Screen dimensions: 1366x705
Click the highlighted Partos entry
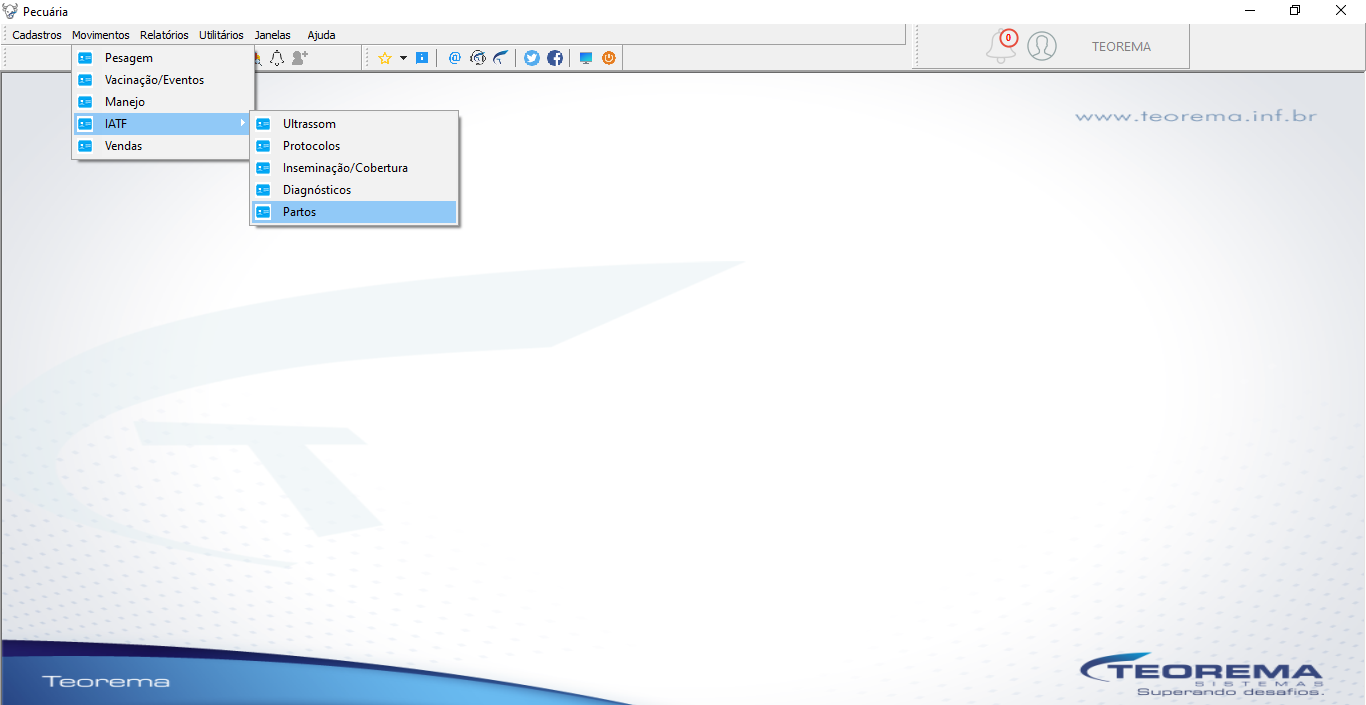point(354,212)
